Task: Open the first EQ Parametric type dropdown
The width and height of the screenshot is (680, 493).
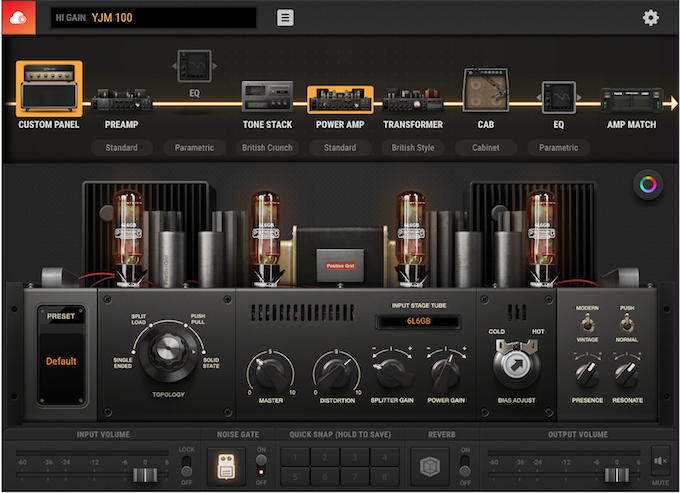Action: coord(194,147)
